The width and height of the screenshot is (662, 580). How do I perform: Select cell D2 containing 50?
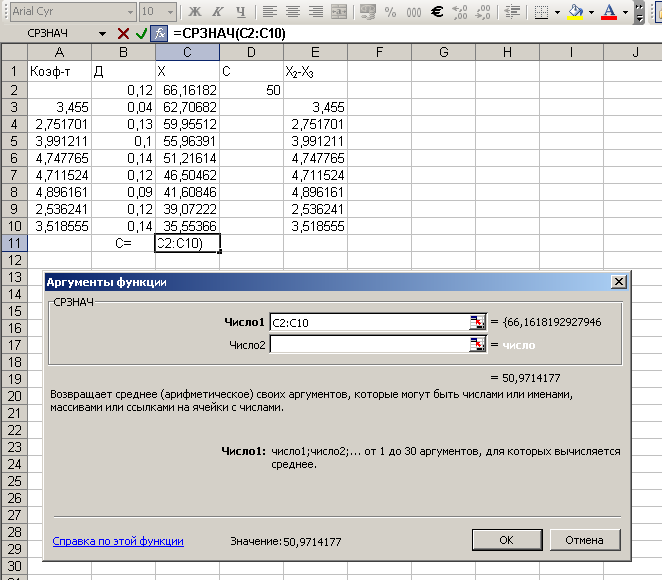click(251, 90)
